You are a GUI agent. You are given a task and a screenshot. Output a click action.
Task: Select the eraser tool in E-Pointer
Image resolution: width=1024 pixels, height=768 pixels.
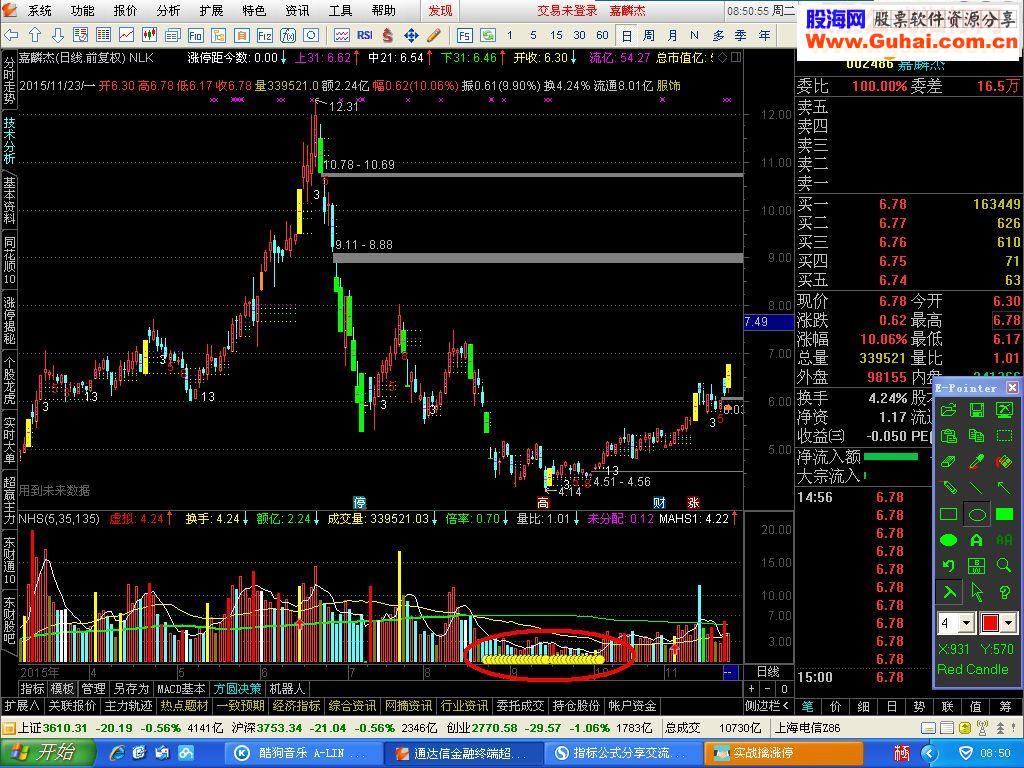click(x=948, y=462)
